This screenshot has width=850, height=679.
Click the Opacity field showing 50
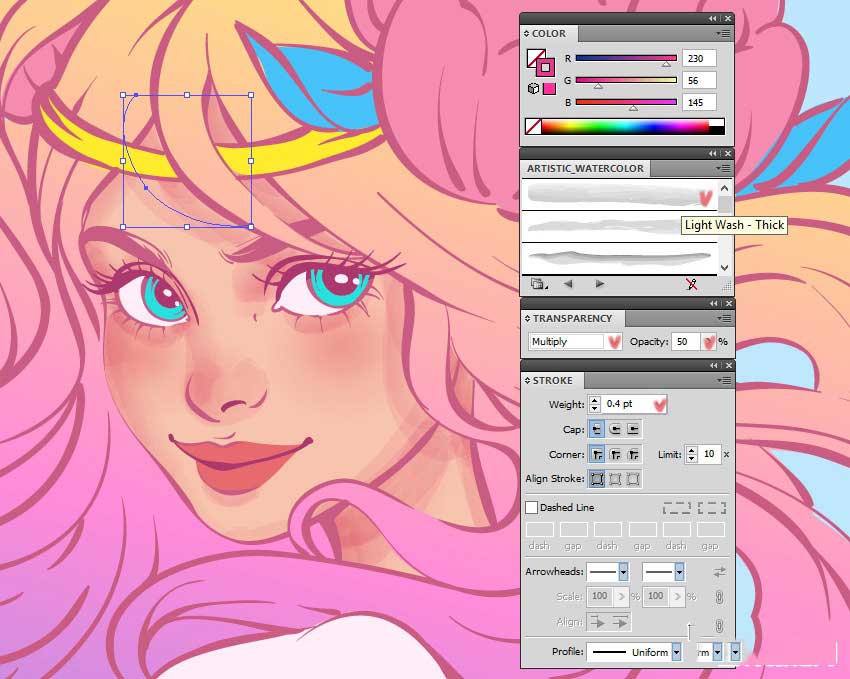[686, 341]
